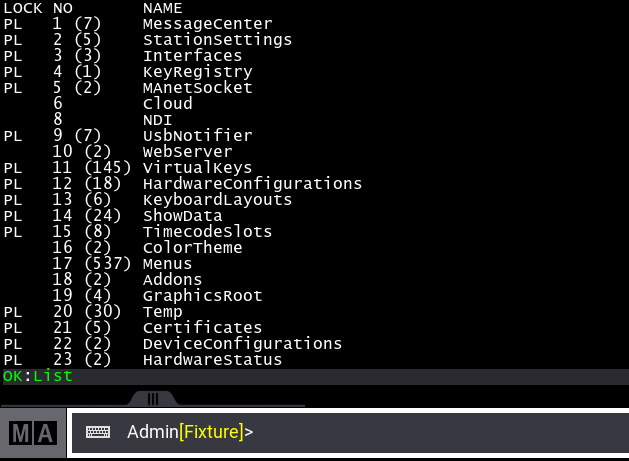This screenshot has height=461, width=629.
Task: Open the on-screen keyboard icon
Action: pos(98,433)
